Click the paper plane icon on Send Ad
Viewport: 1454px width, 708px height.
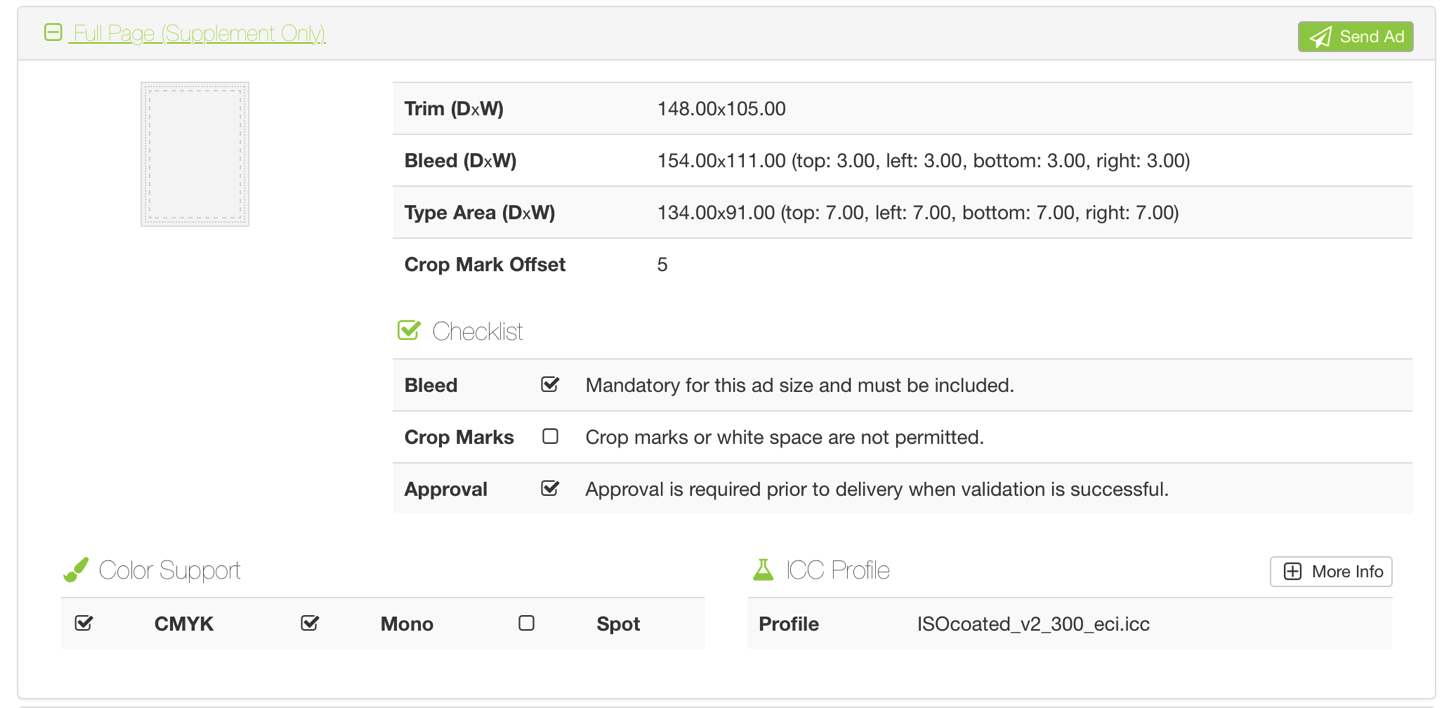1321,37
